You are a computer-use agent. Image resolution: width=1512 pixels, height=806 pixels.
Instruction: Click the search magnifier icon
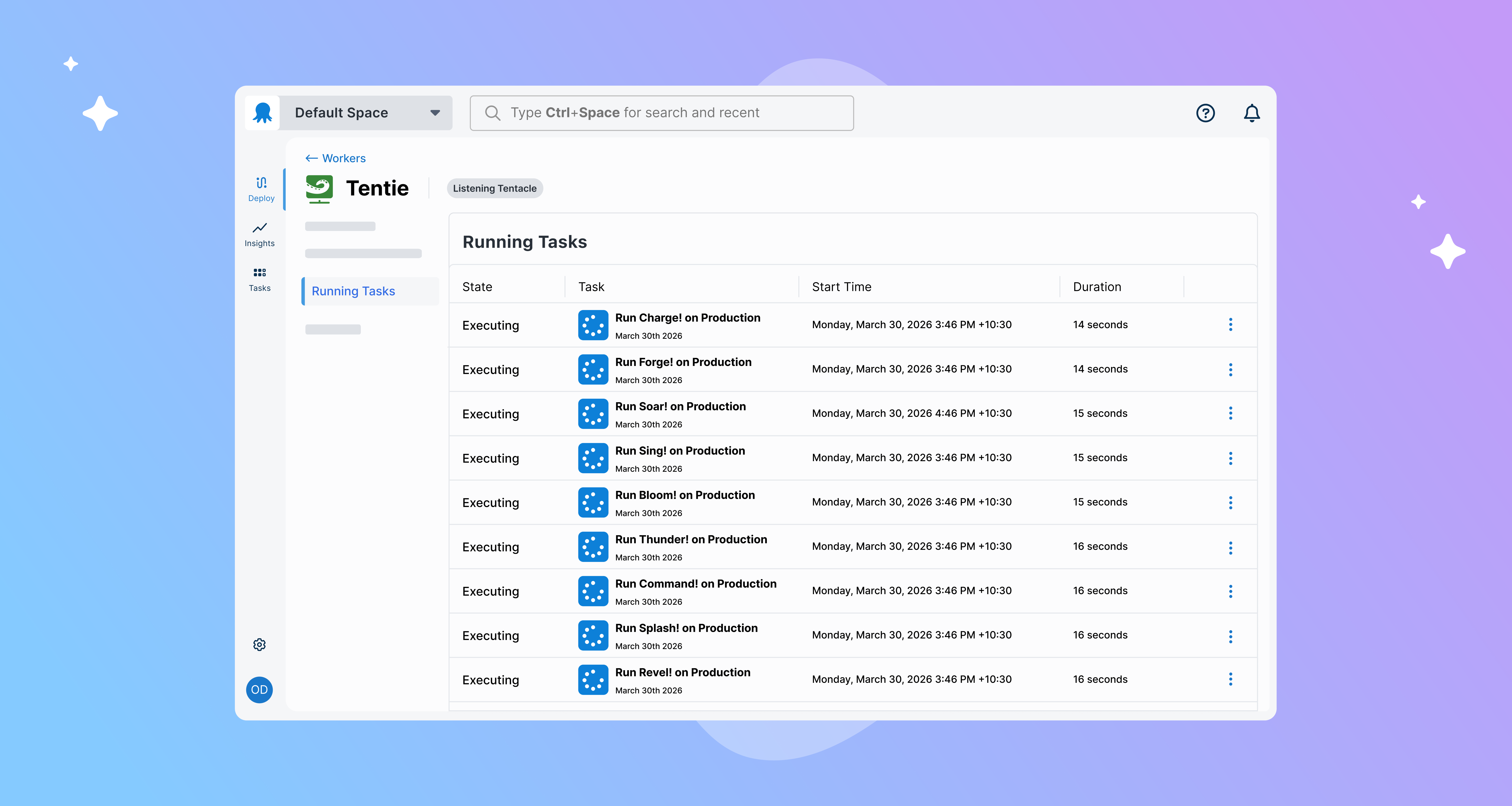click(x=492, y=113)
